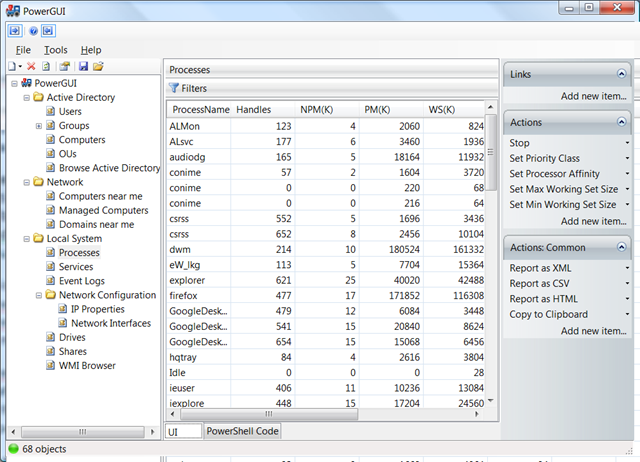Click the new document toolbar icon
Screen dimensions: 640x462
(13, 66)
